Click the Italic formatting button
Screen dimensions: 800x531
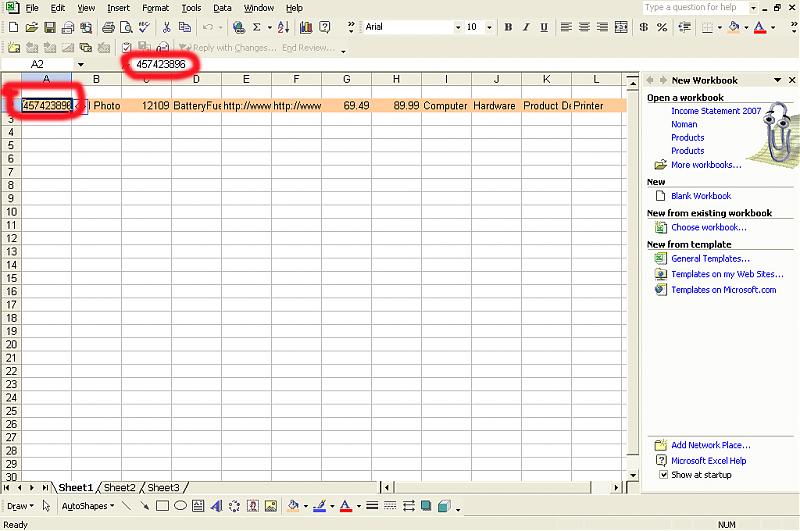point(526,27)
